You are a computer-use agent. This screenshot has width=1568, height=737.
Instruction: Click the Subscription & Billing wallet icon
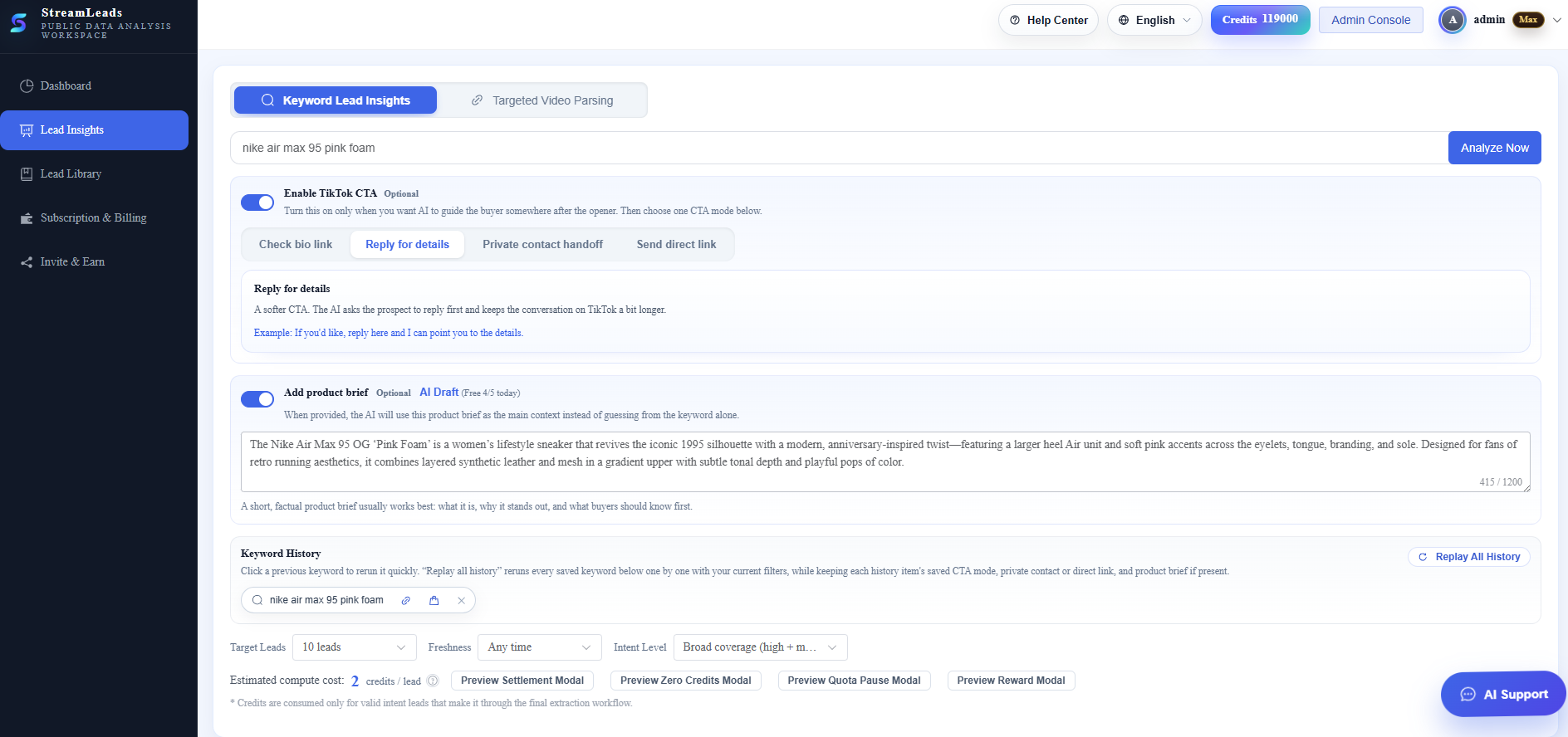coord(27,218)
